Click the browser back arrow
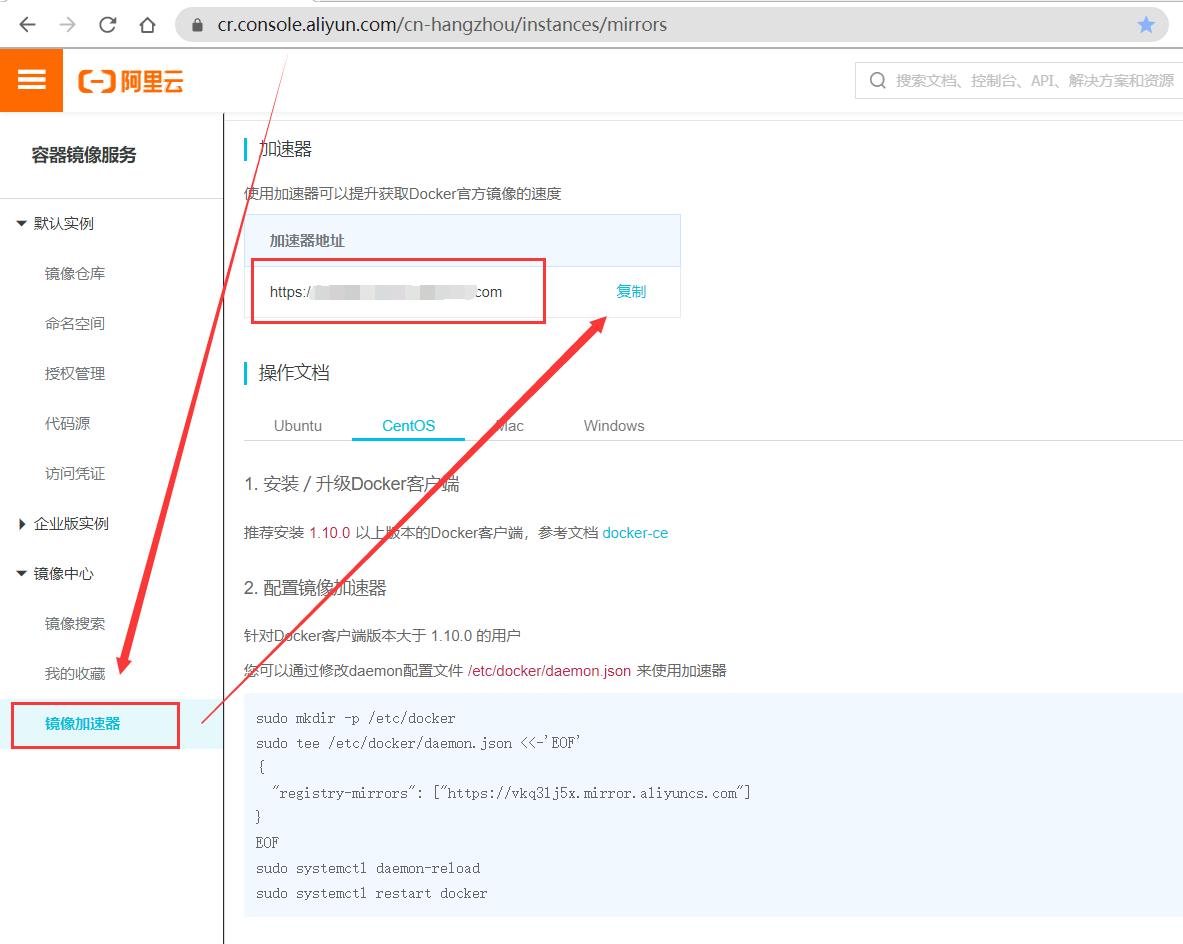Viewport: 1183px width, 944px height. click(27, 25)
